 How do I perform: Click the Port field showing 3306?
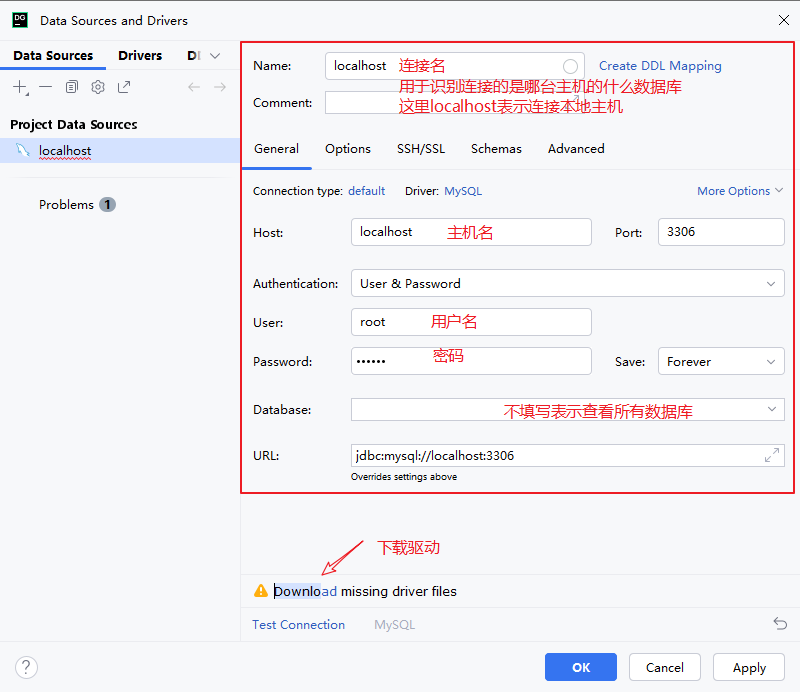tap(721, 232)
